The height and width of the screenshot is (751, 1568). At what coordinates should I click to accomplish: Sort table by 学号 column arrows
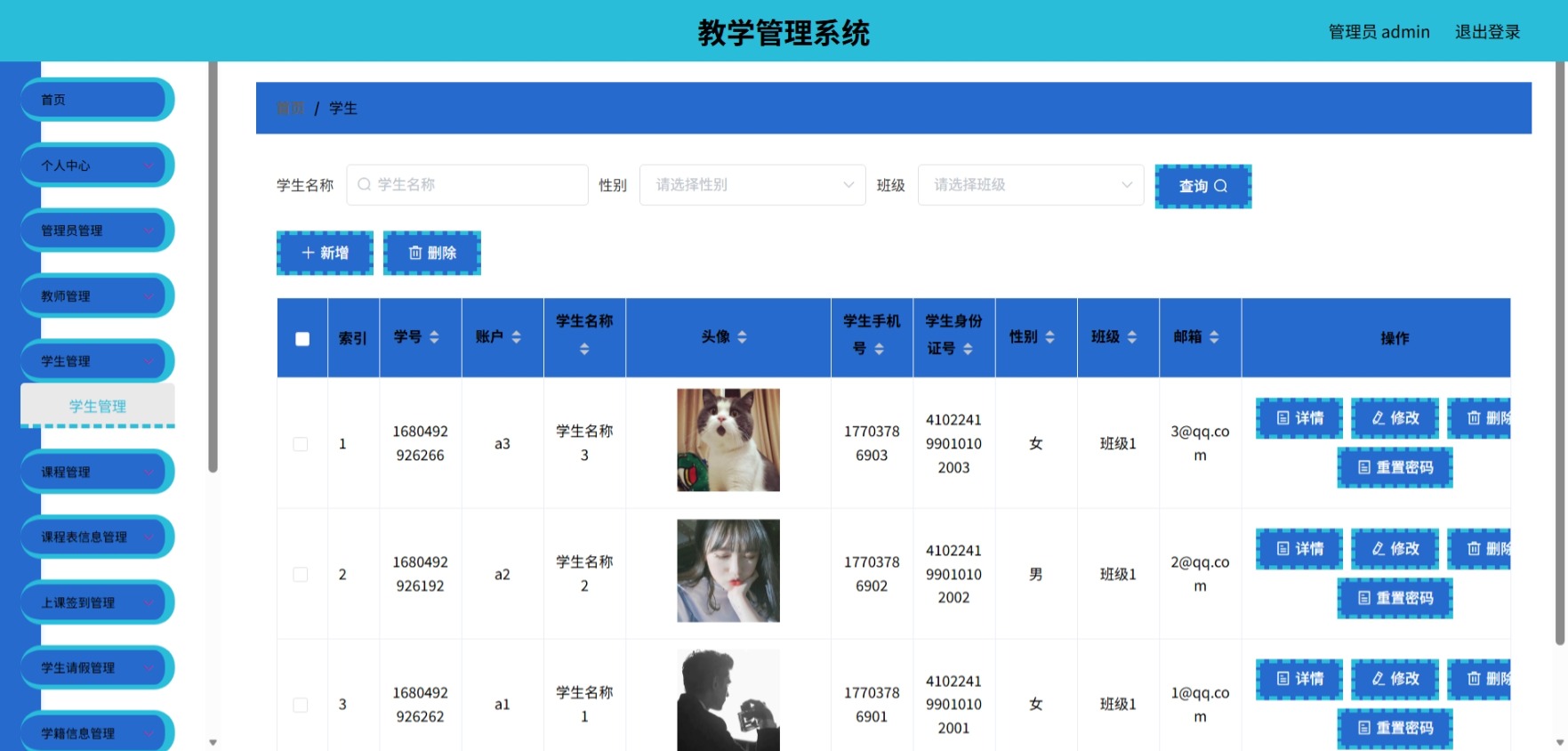tap(434, 337)
